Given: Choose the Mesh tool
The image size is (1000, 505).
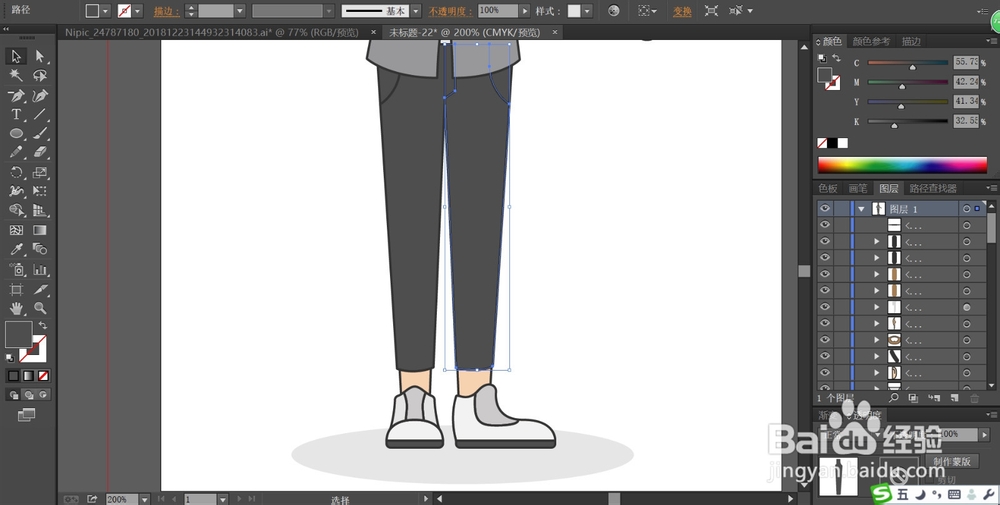Looking at the screenshot, I should click(16, 230).
